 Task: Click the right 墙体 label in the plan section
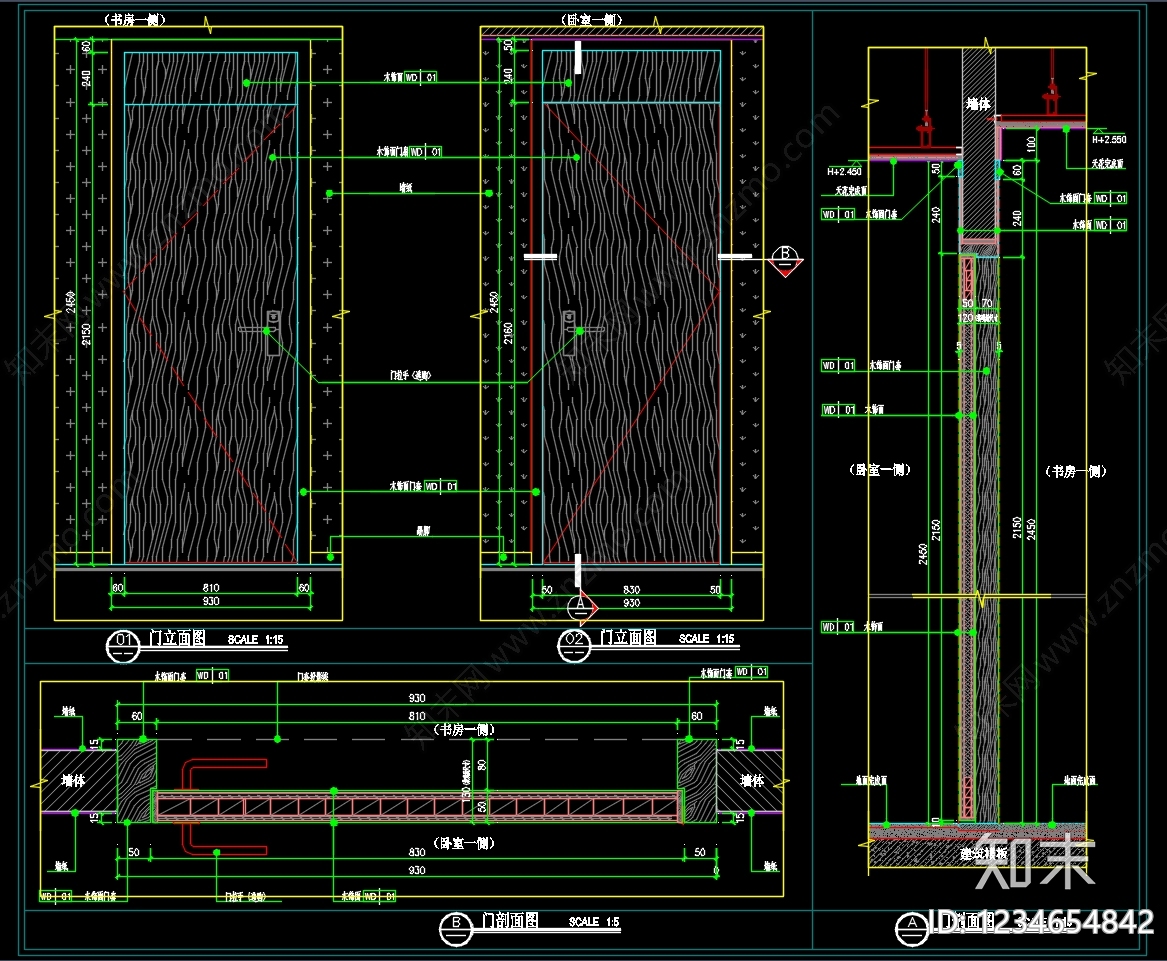point(752,780)
